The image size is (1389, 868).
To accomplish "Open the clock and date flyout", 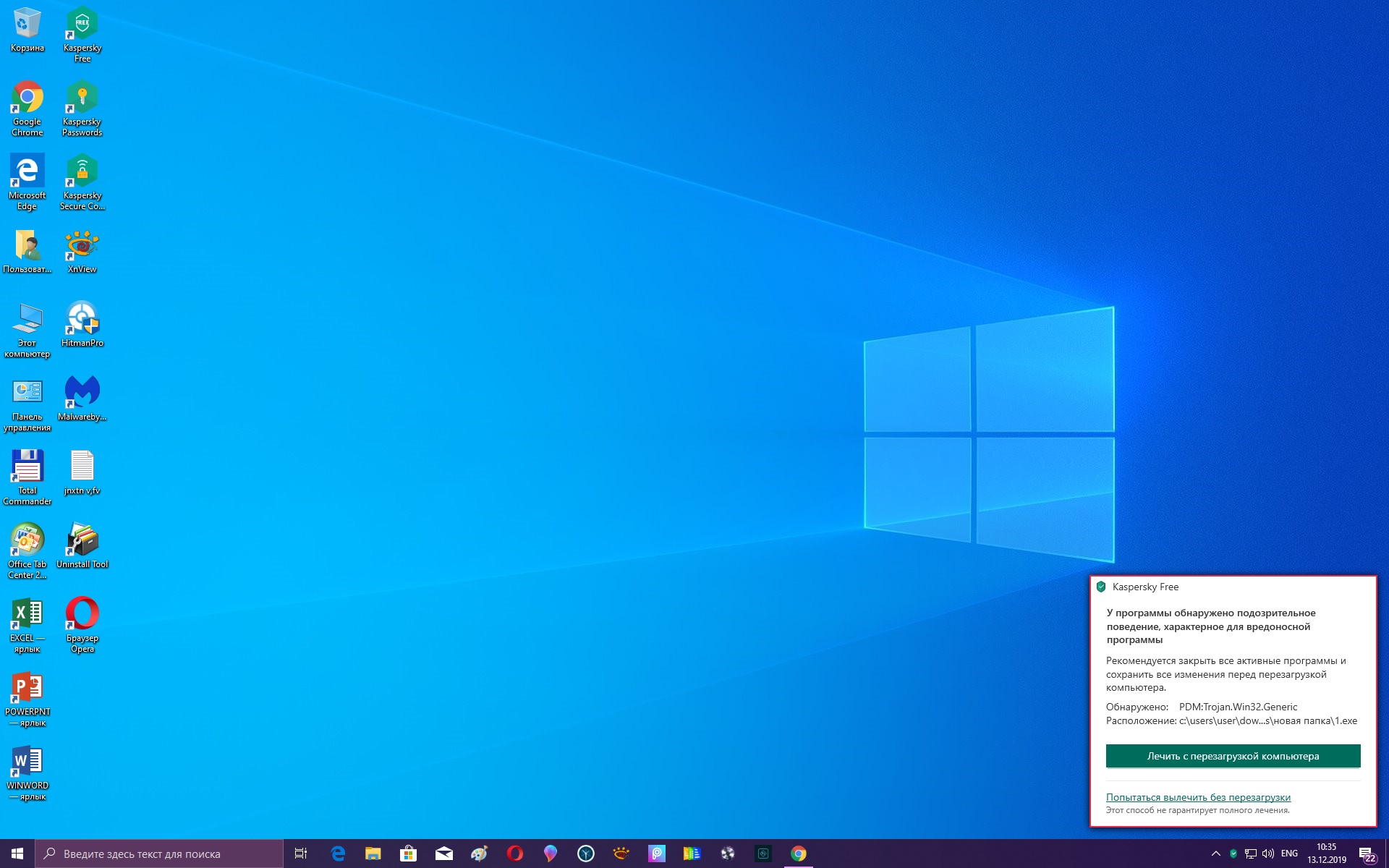I will pos(1326,854).
